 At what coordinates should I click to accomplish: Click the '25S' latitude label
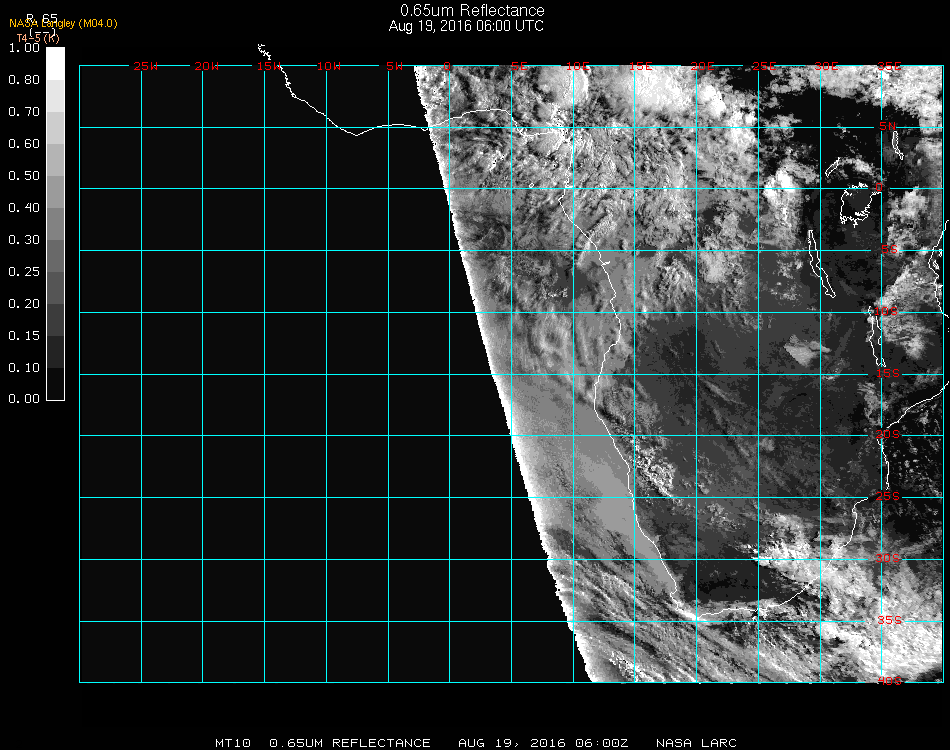point(888,496)
